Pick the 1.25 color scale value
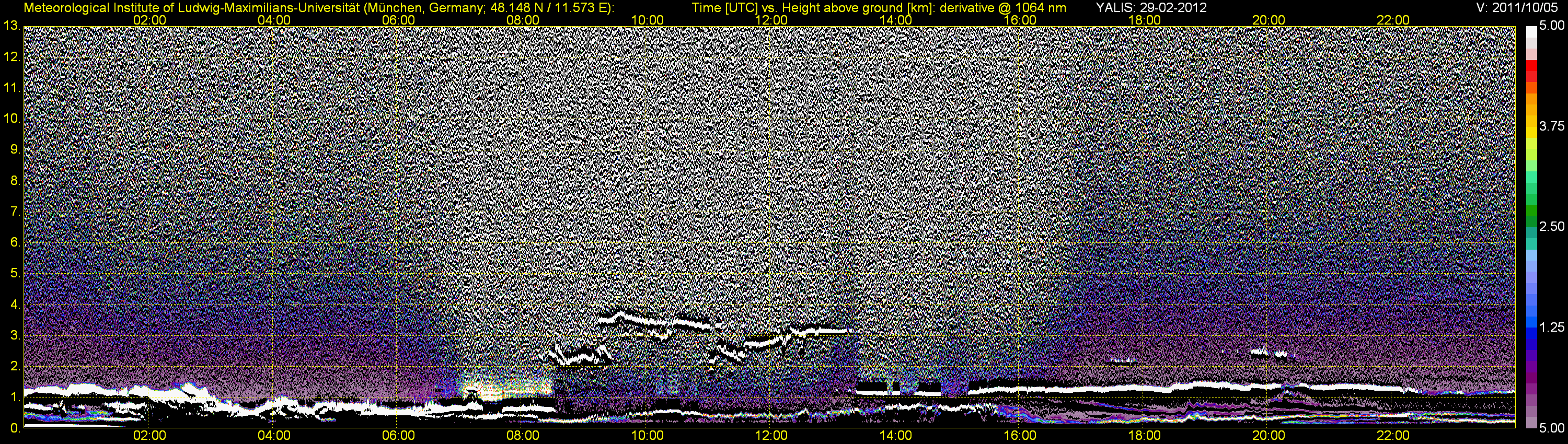1568x444 pixels. (1552, 327)
